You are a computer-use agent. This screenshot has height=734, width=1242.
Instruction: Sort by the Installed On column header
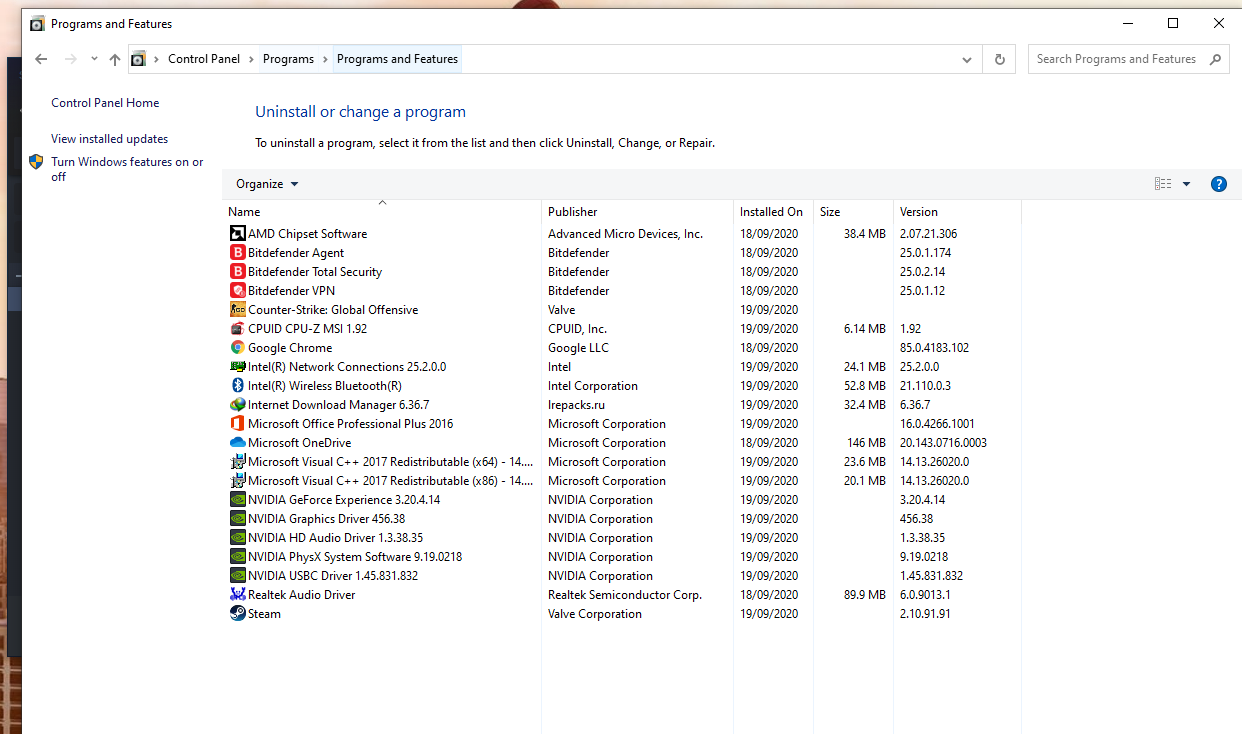pos(773,211)
